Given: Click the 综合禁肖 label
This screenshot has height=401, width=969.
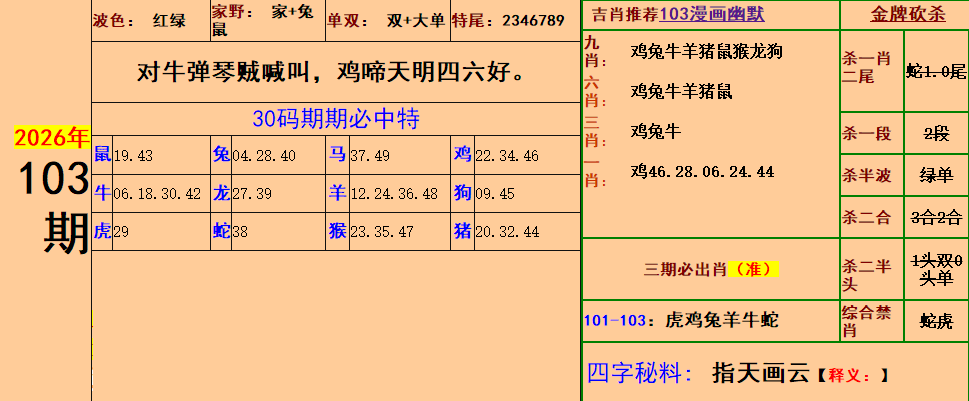Looking at the screenshot, I should tap(866, 321).
